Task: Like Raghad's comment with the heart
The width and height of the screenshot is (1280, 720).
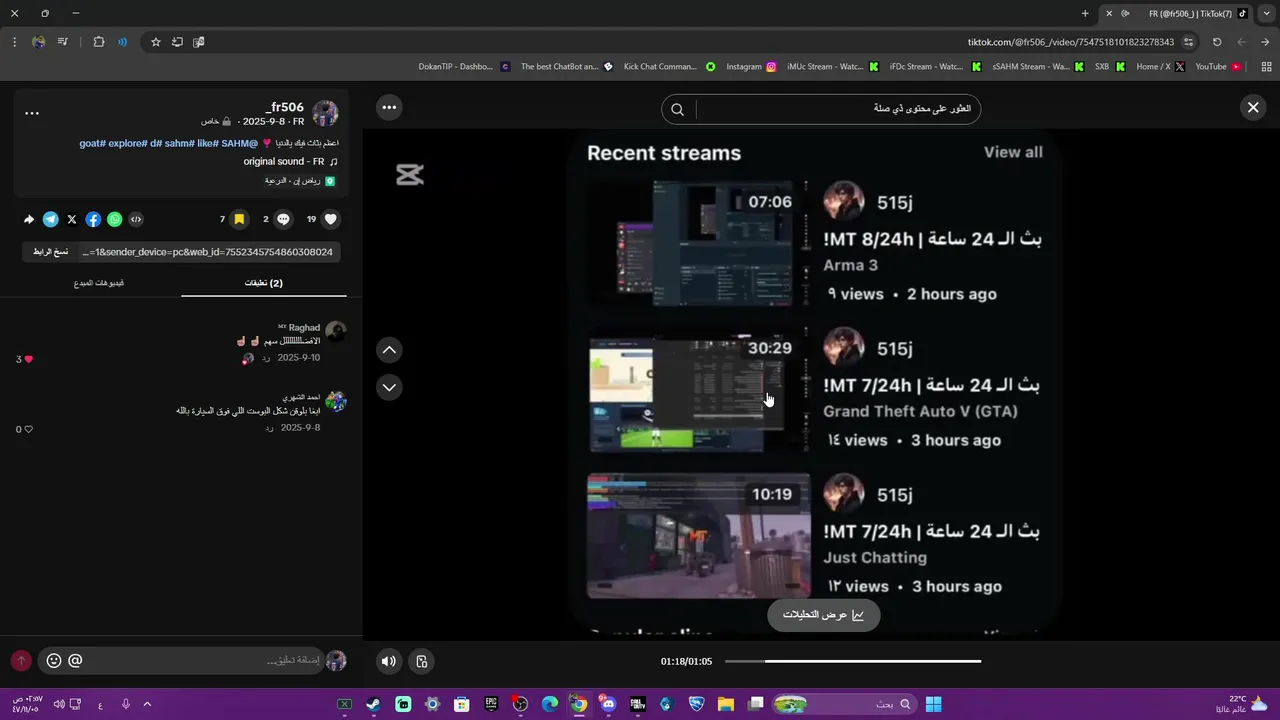Action: 28,359
